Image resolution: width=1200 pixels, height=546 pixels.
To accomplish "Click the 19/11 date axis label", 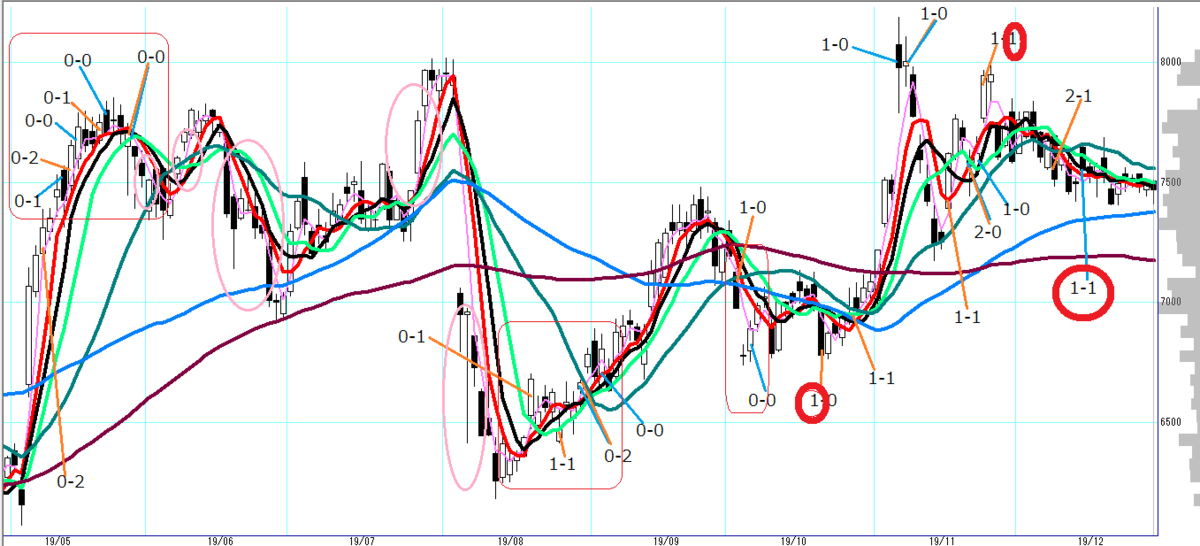I will (940, 541).
